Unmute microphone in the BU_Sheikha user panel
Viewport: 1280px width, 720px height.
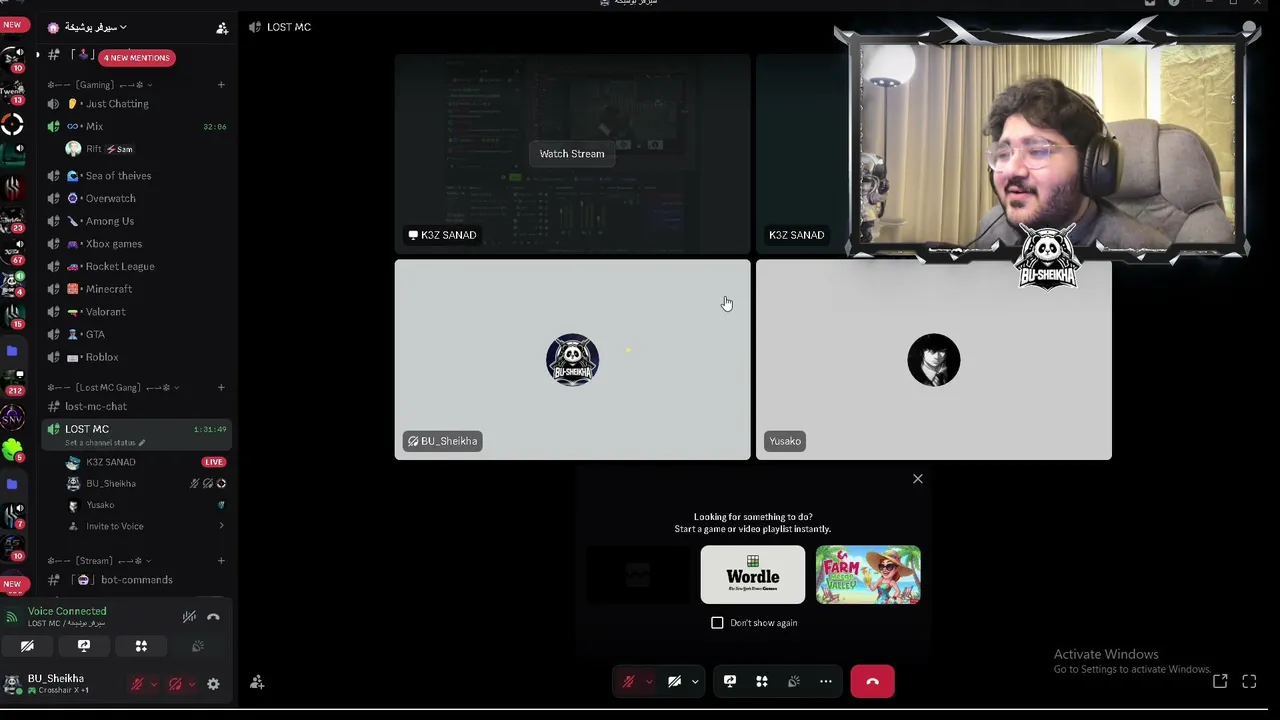137,684
